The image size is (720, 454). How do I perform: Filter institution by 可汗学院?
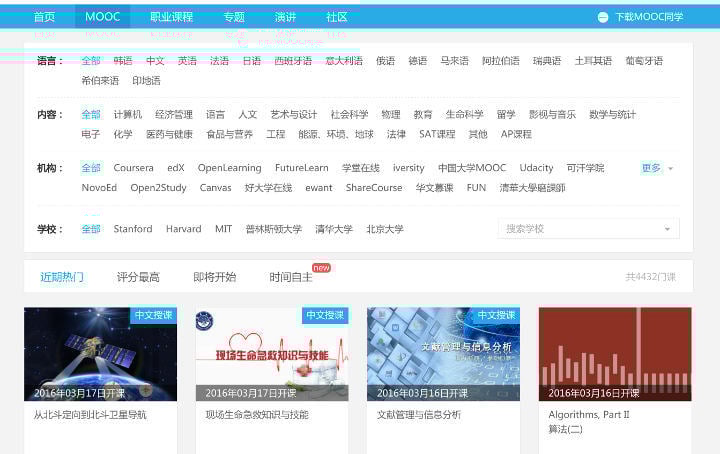click(585, 168)
